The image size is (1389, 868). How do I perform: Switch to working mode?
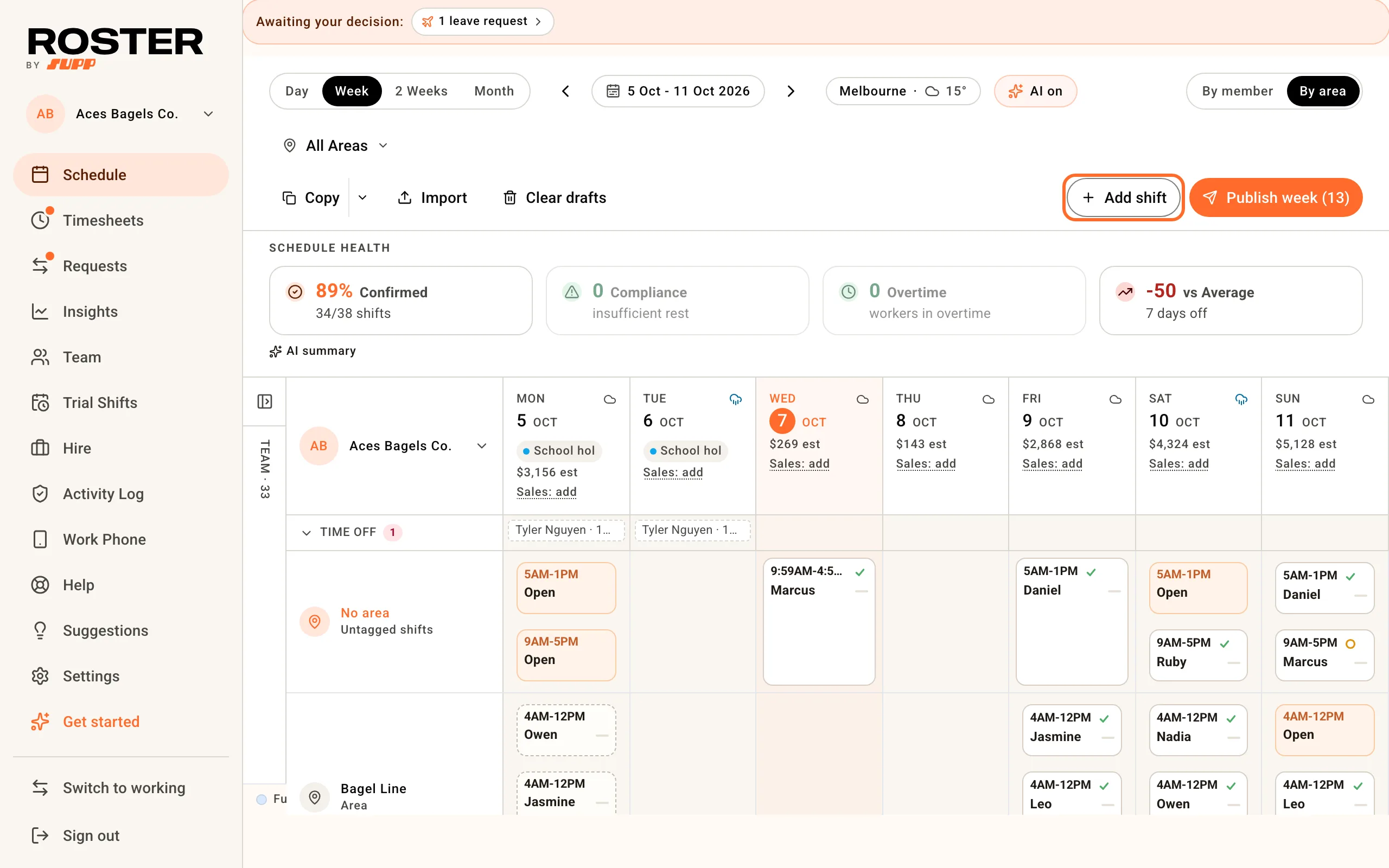tap(120, 788)
